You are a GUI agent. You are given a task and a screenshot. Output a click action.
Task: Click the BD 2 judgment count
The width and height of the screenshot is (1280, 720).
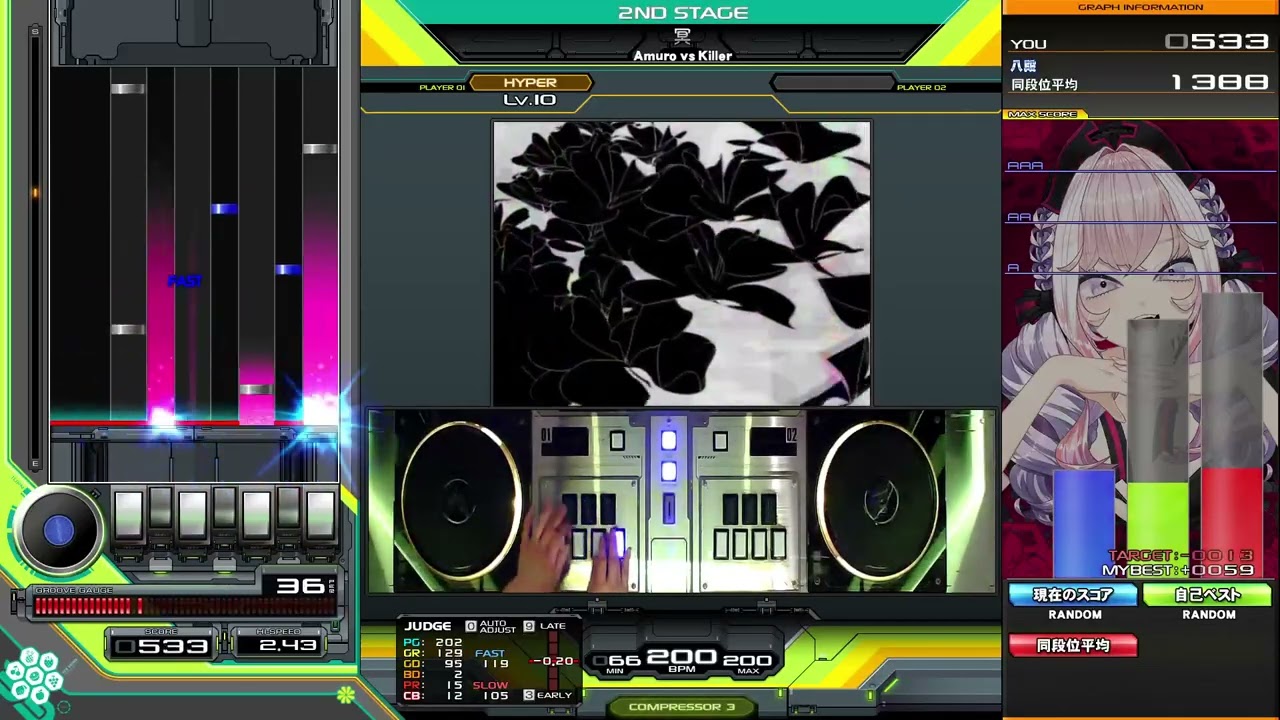point(433,675)
